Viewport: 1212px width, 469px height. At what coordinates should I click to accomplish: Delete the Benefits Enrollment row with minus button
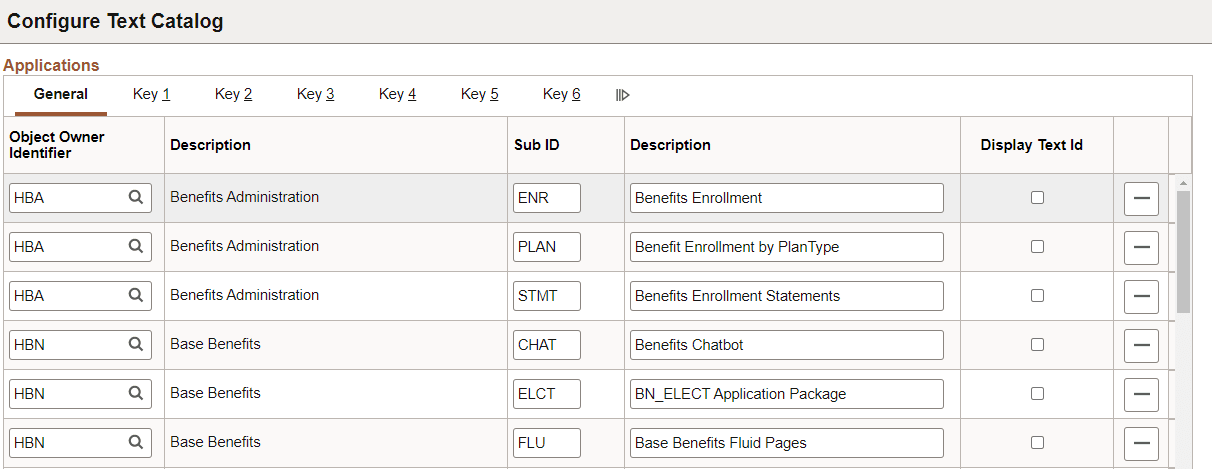point(1141,199)
